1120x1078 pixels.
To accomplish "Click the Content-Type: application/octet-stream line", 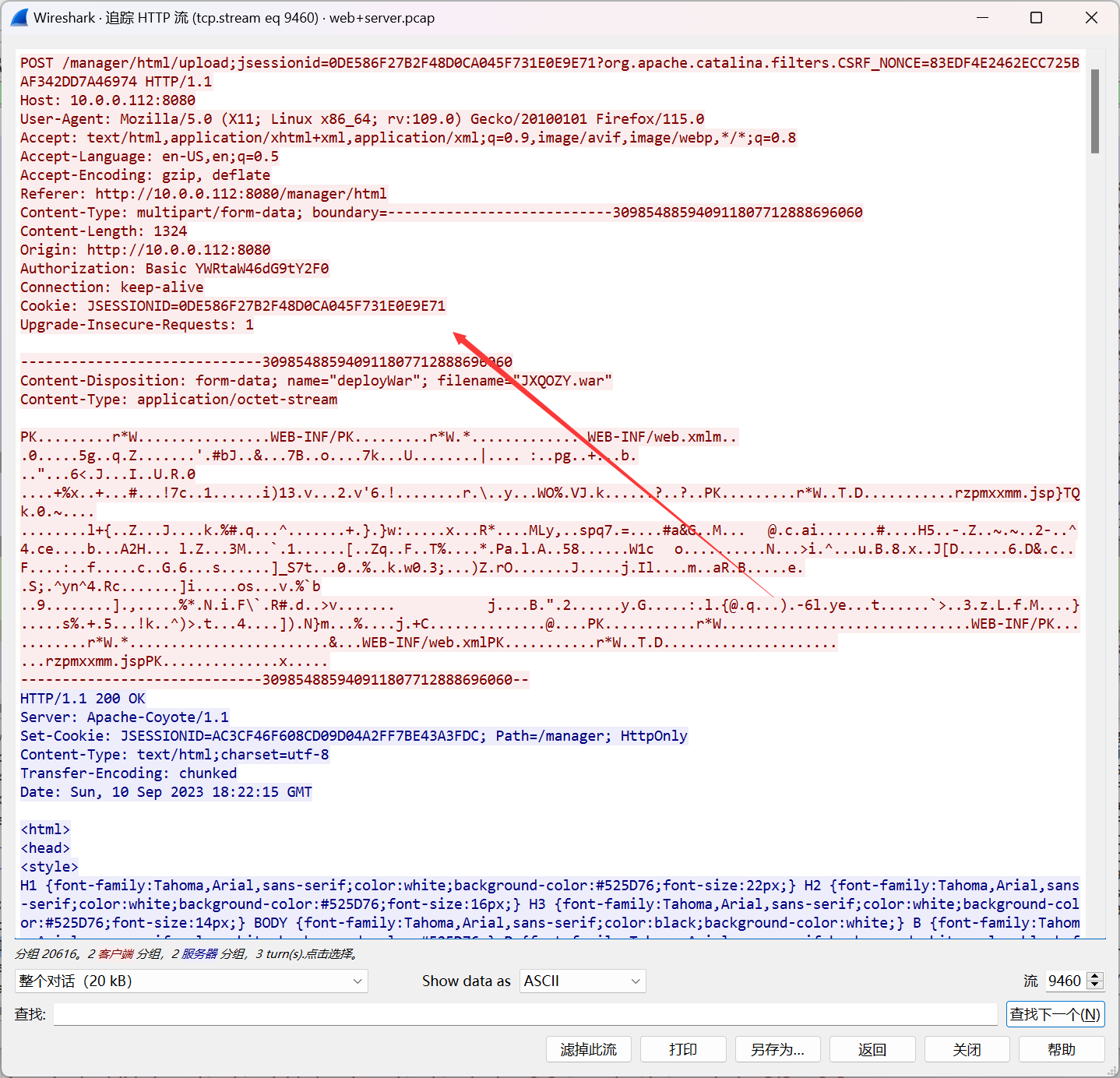I will click(x=179, y=400).
